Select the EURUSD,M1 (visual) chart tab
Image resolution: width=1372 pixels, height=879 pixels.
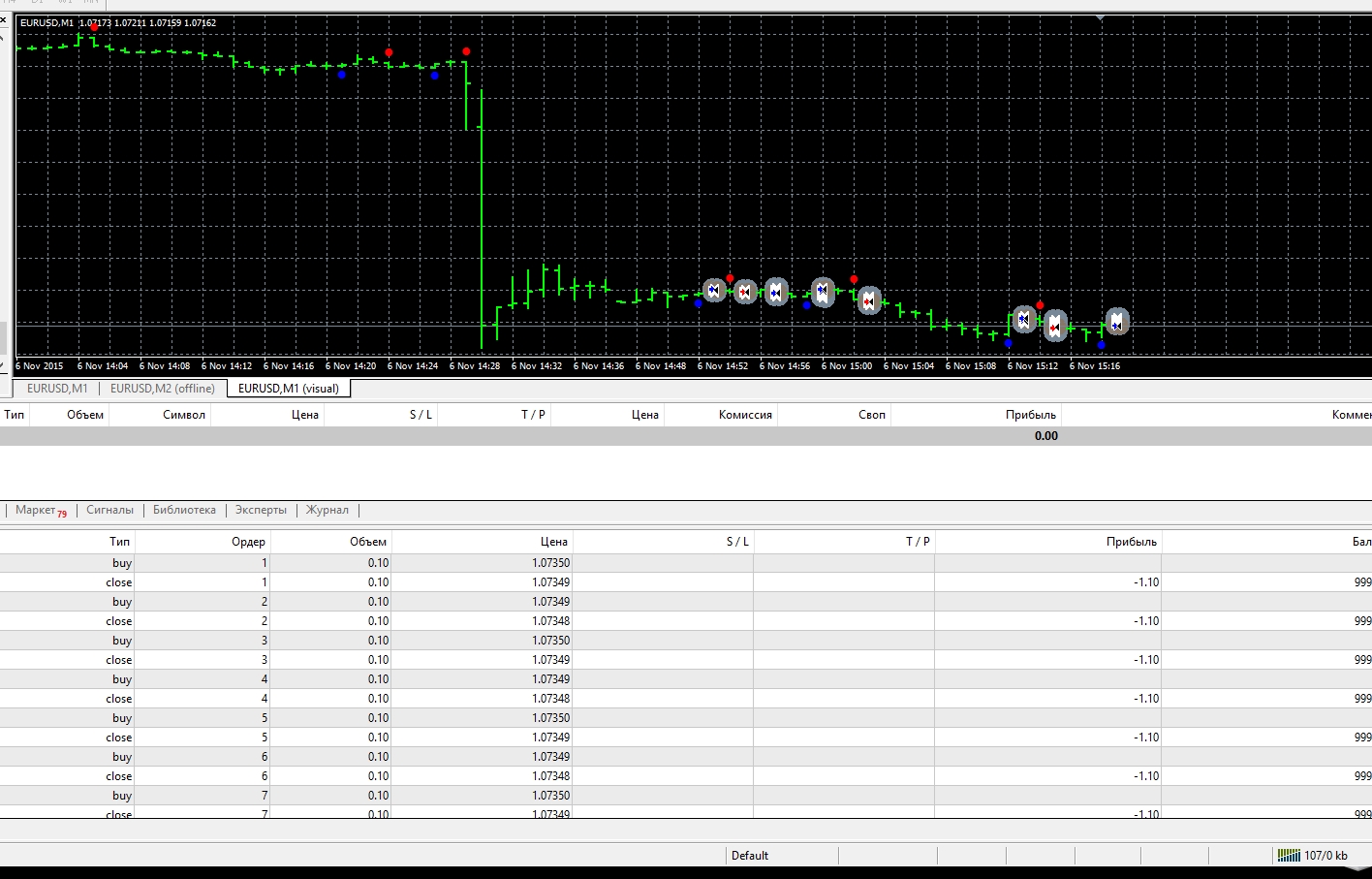[x=289, y=389]
